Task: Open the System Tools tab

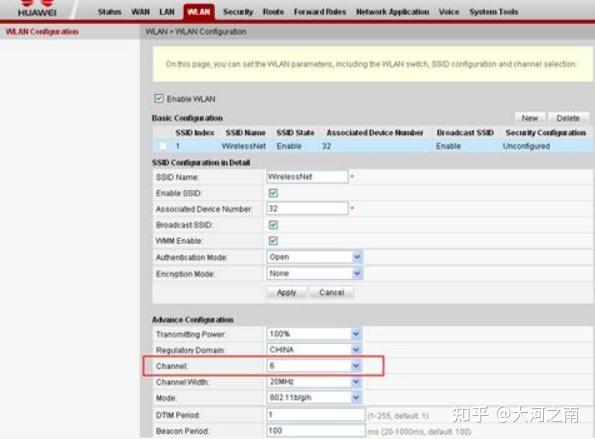Action: pos(494,12)
